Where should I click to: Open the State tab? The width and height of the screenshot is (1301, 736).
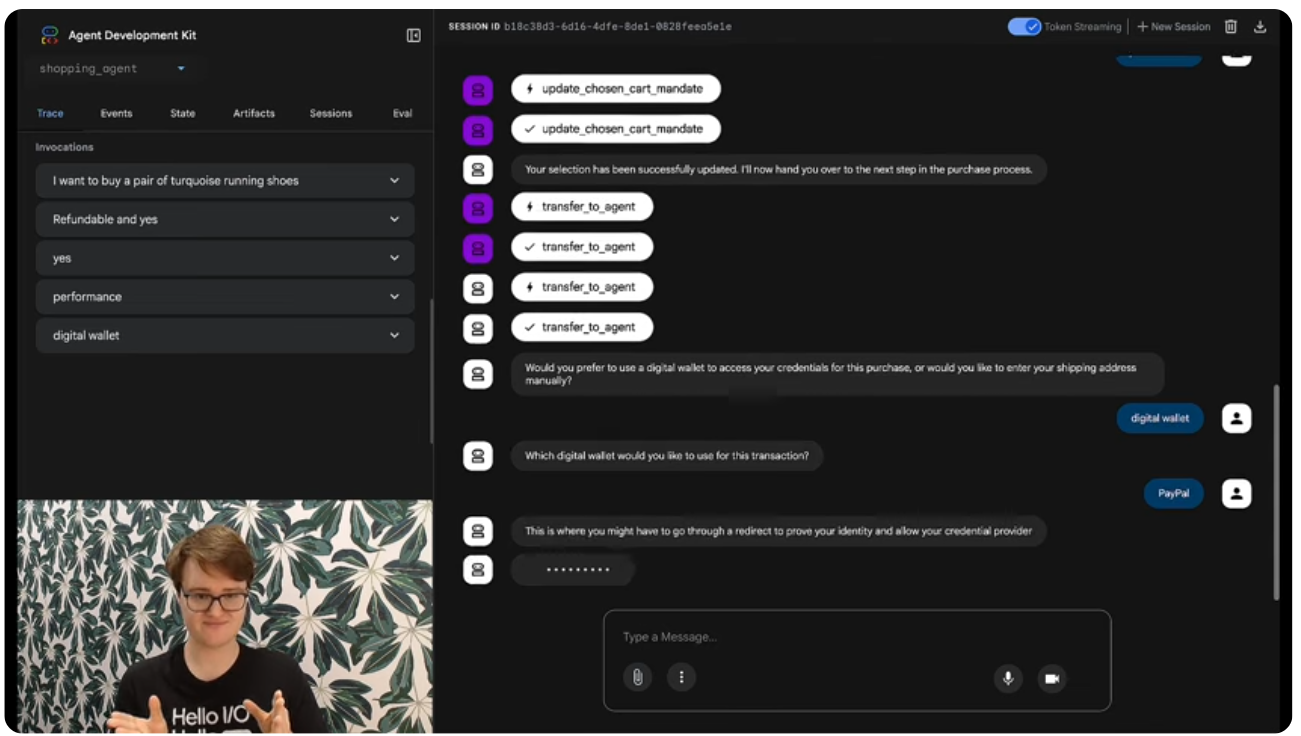(183, 113)
